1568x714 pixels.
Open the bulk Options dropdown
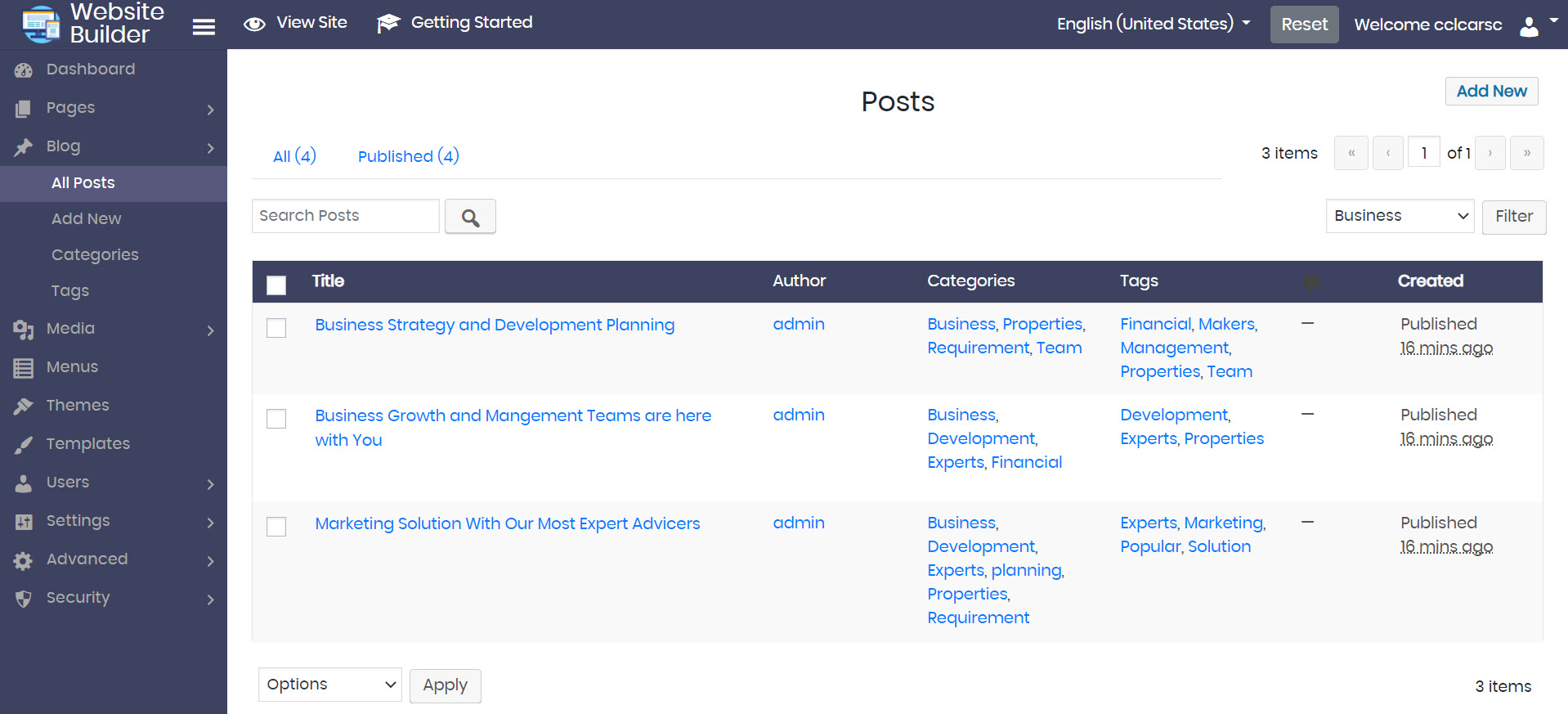point(329,685)
